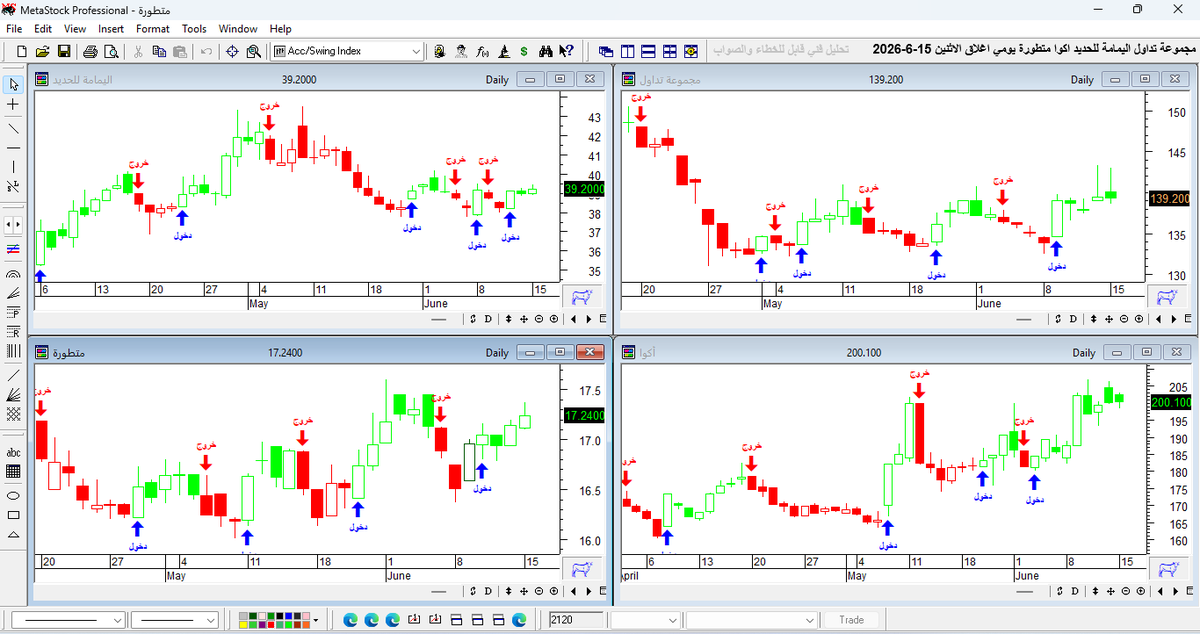Image resolution: width=1200 pixels, height=634 pixels.
Task: Open Acc/Swing Index indicator dropdown
Action: (416, 51)
